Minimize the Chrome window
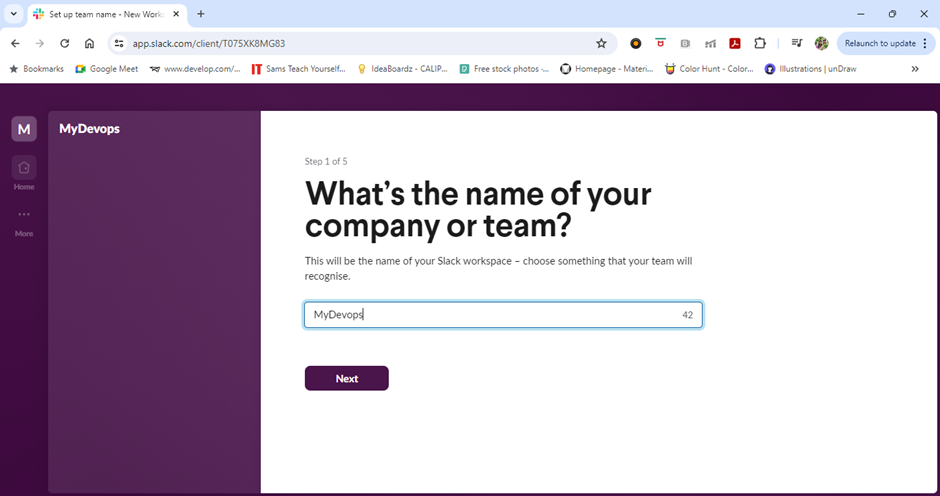Image resolution: width=940 pixels, height=496 pixels. pos(860,14)
